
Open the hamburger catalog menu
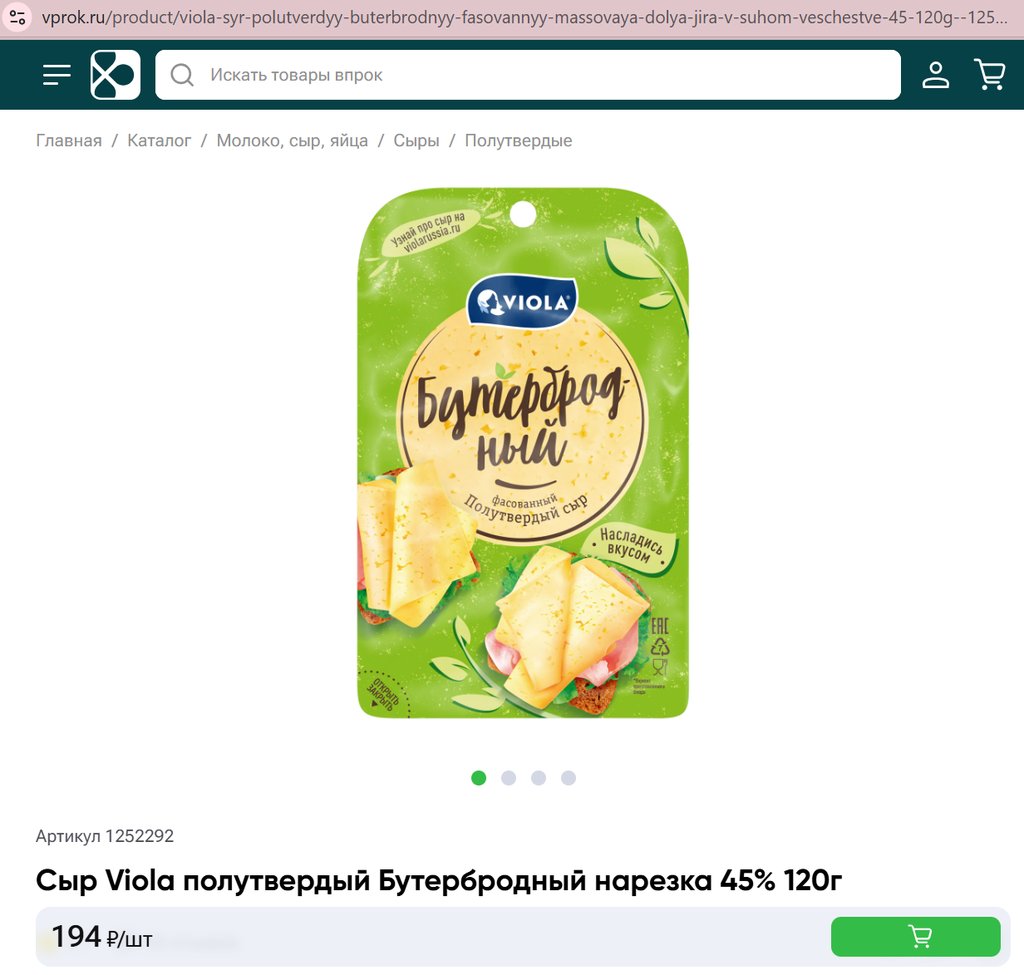click(57, 75)
